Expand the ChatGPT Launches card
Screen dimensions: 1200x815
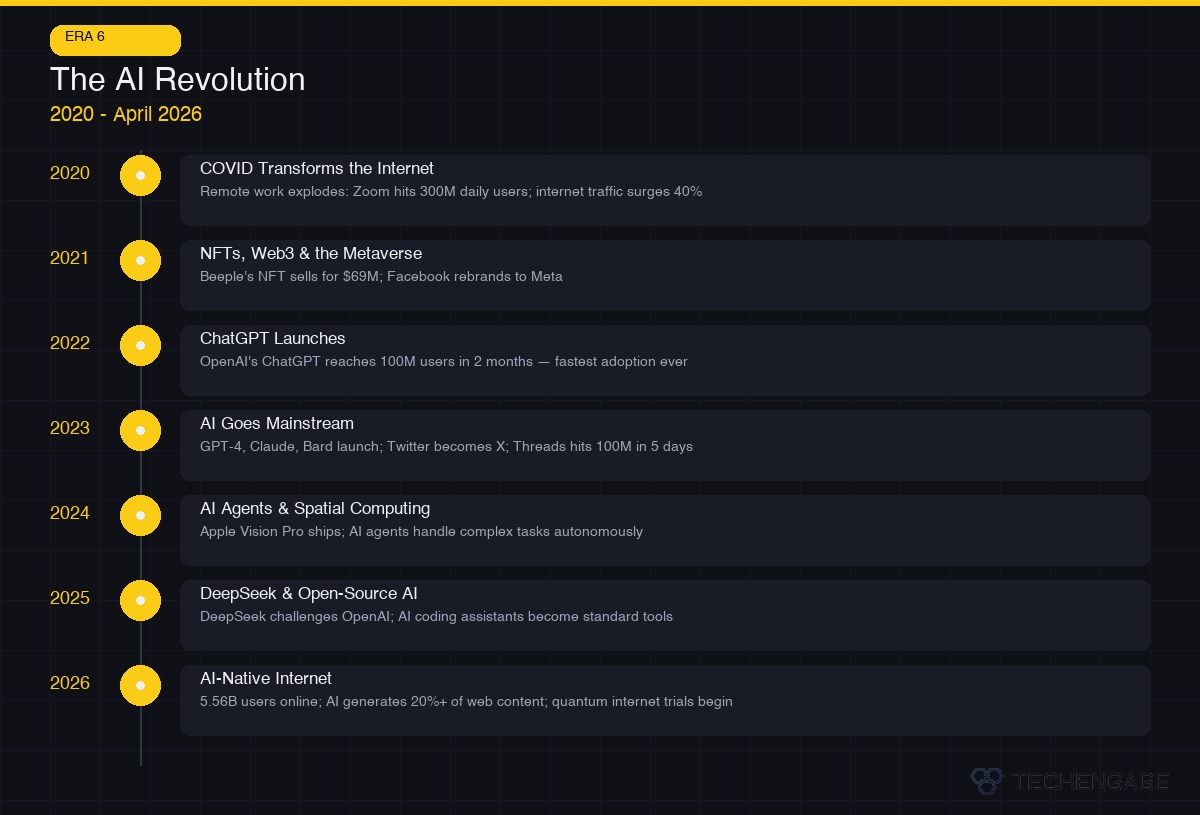[665, 360]
